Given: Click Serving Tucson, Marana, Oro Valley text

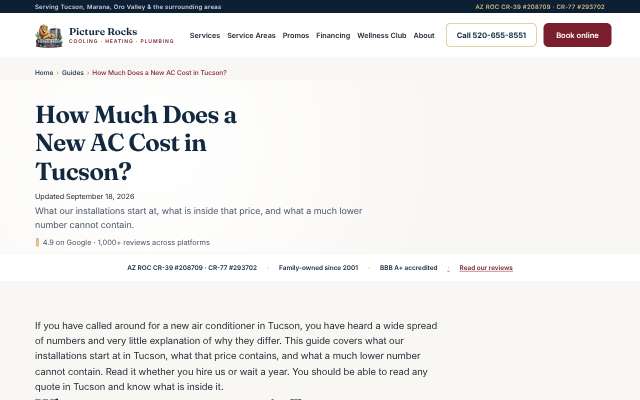Looking at the screenshot, I should click(x=128, y=7).
